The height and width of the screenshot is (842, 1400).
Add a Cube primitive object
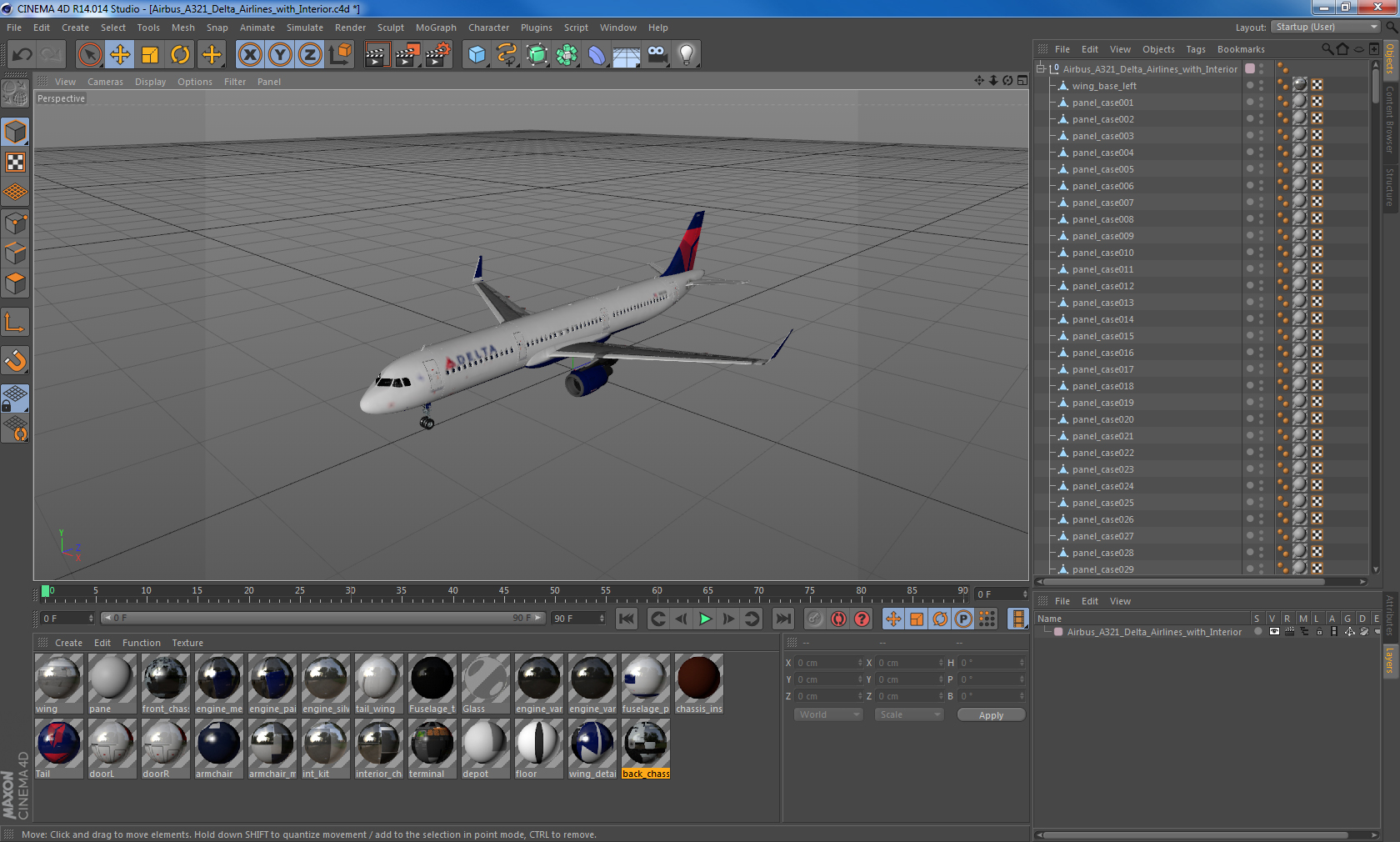click(477, 55)
